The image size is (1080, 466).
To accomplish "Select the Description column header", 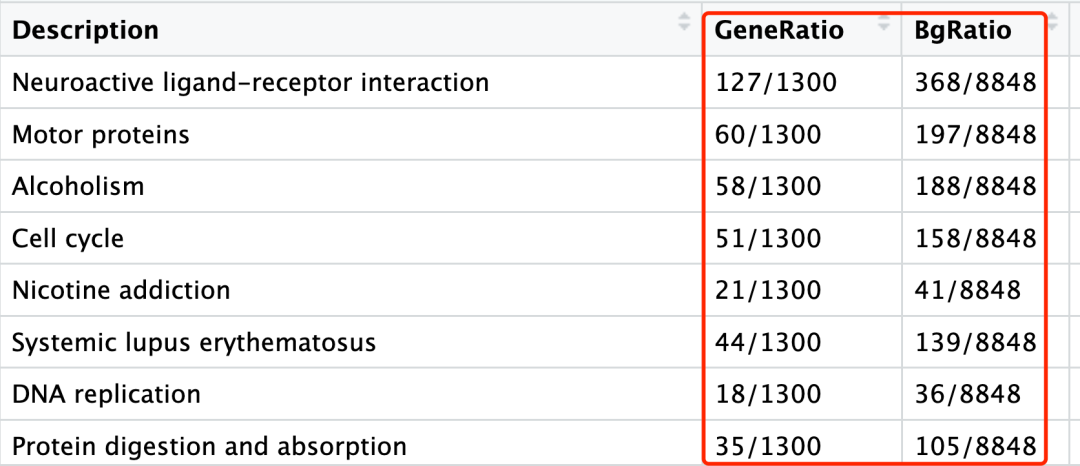I will tap(85, 31).
